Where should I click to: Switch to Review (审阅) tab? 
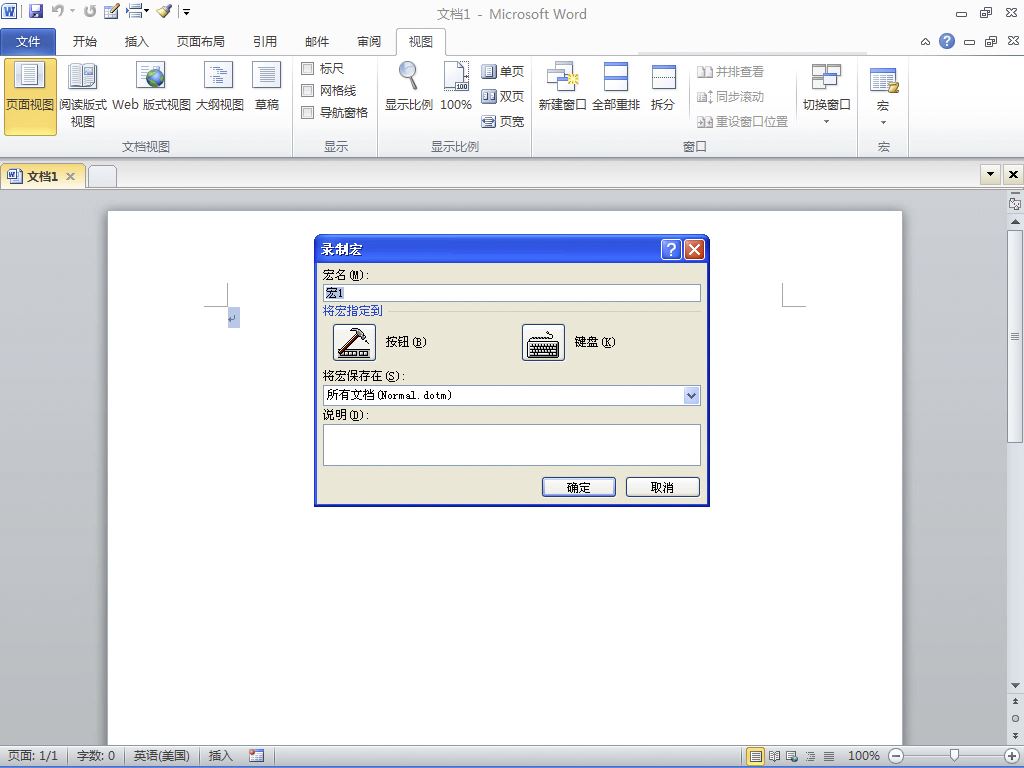click(369, 42)
